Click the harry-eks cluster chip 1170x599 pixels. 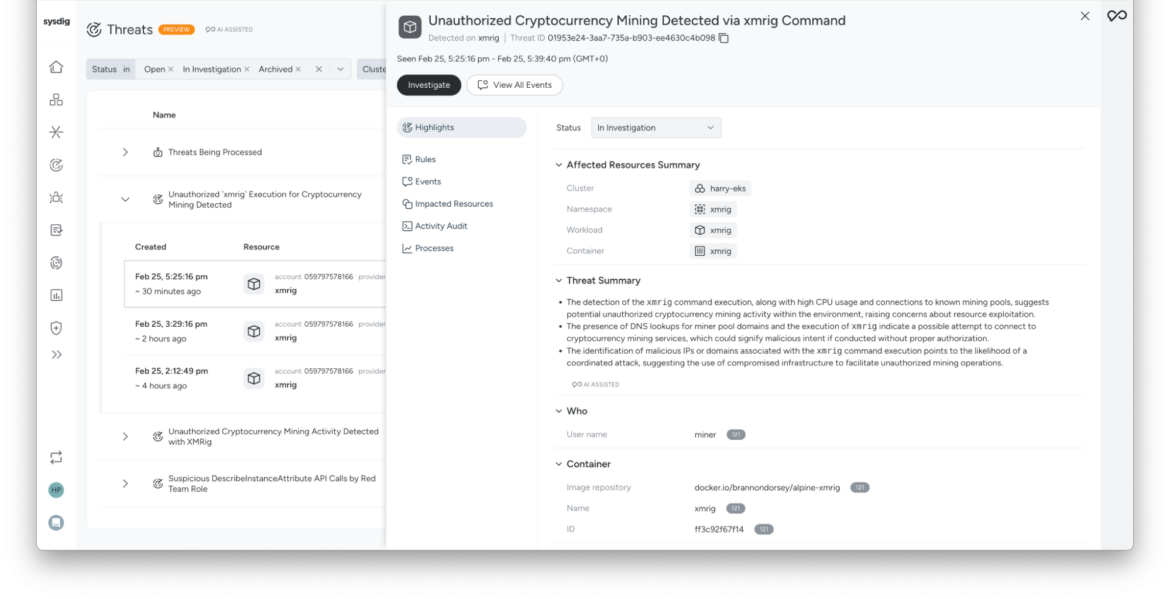pyautogui.click(x=720, y=189)
